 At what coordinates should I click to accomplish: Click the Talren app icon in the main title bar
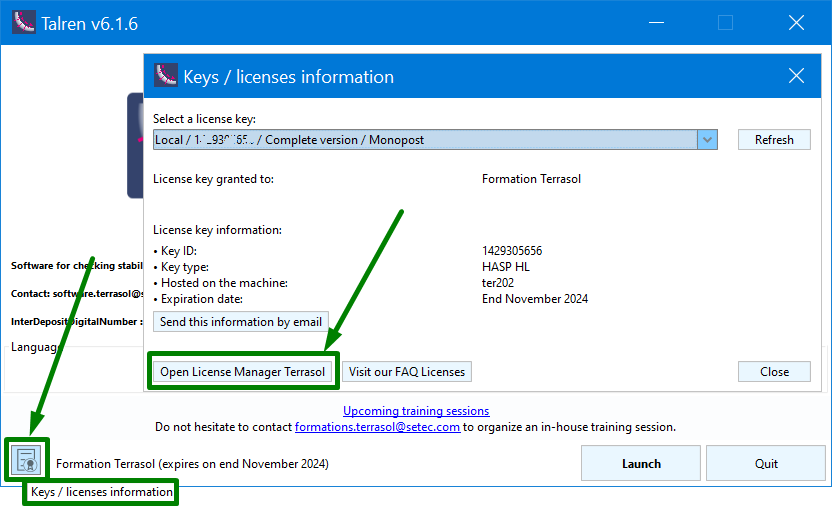tap(23, 22)
